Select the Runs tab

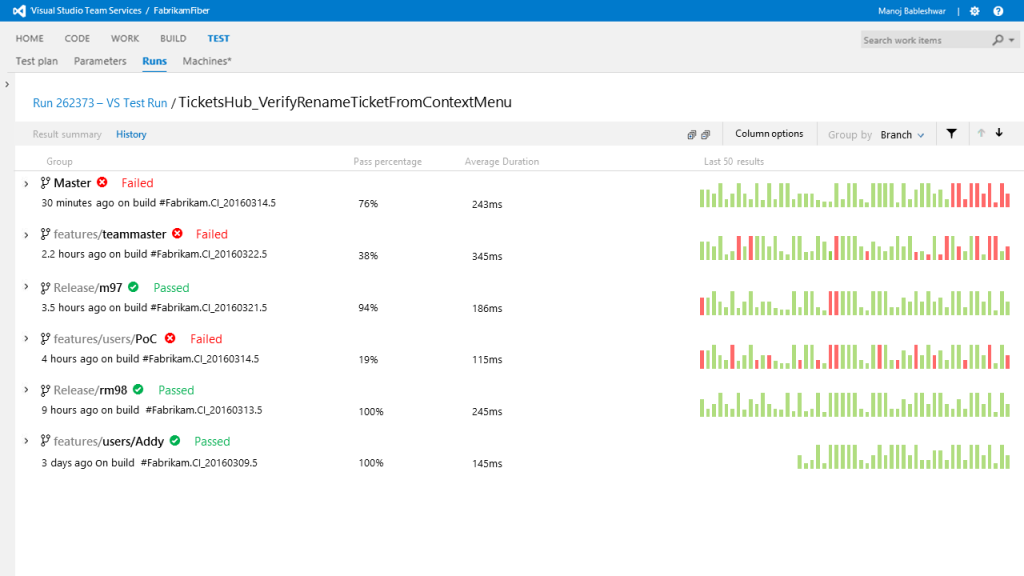tap(154, 61)
